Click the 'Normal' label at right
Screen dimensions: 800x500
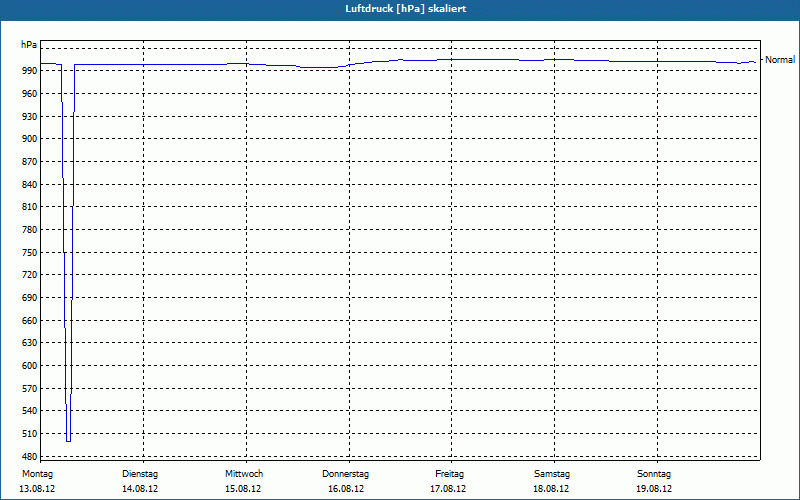(780, 60)
